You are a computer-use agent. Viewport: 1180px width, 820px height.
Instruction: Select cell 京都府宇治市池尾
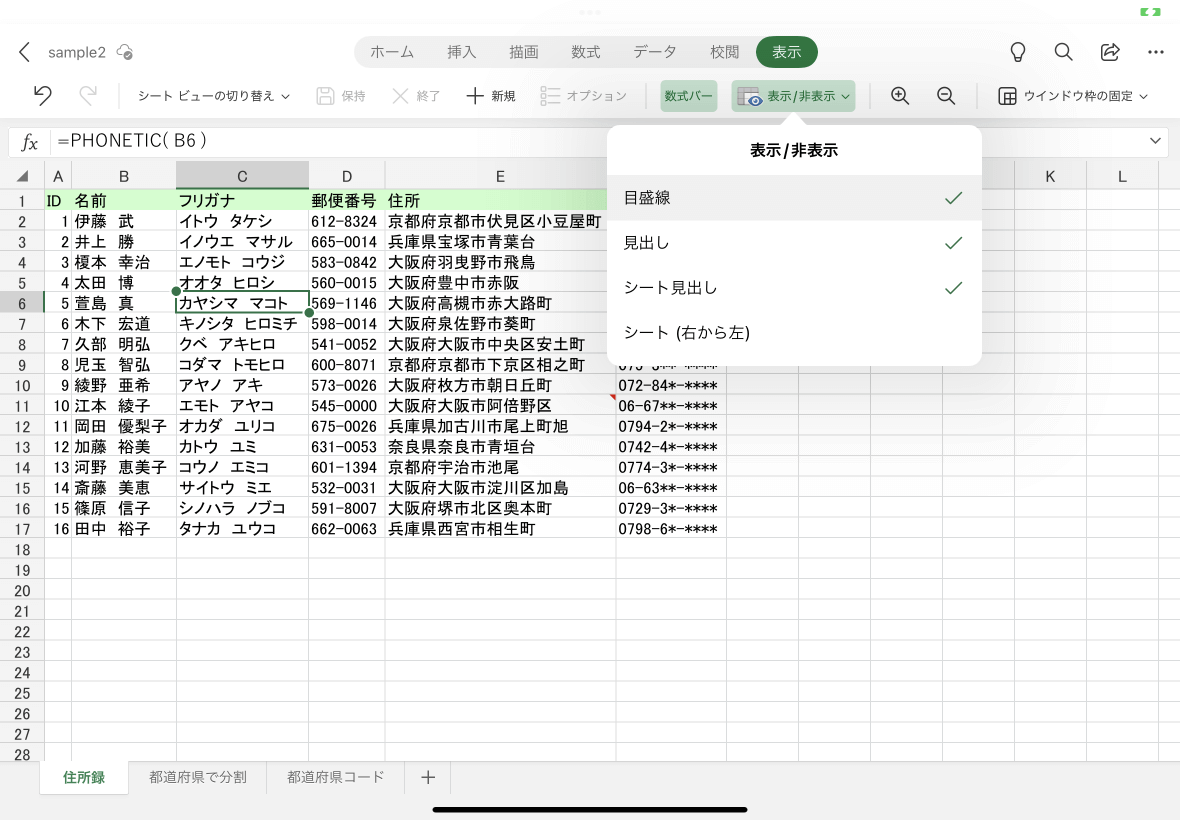pyautogui.click(x=500, y=467)
